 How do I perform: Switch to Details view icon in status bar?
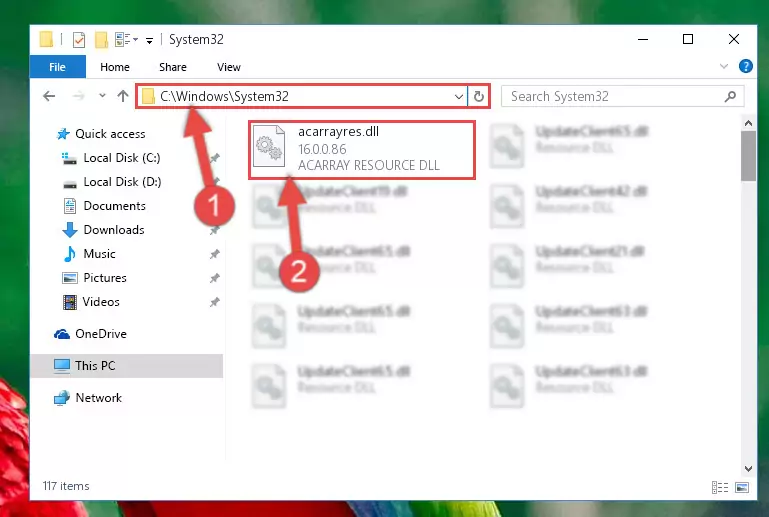click(x=719, y=487)
